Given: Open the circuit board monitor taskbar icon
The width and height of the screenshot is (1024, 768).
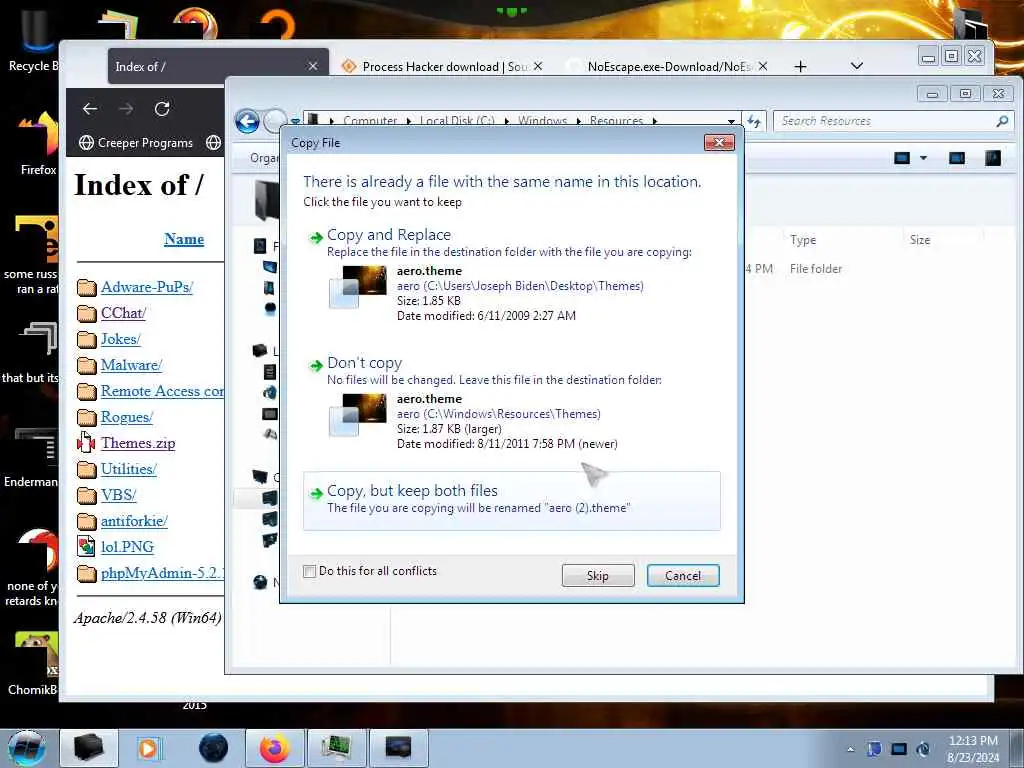Looking at the screenshot, I should (336, 748).
